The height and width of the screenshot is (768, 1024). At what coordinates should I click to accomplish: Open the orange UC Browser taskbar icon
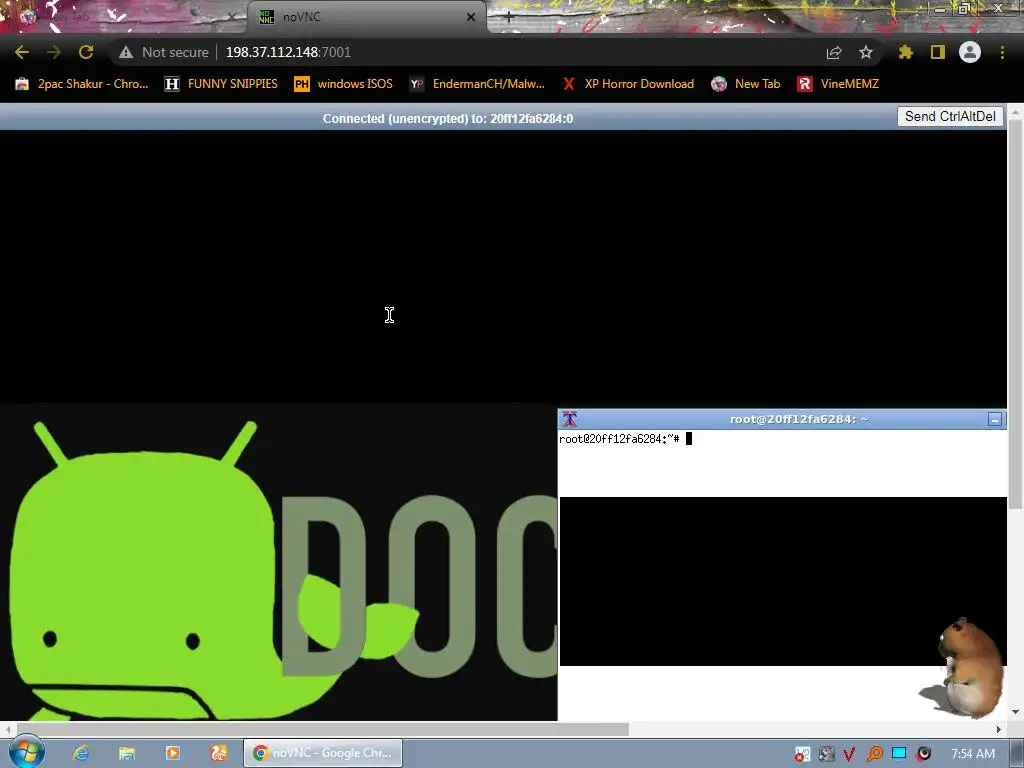coord(219,753)
